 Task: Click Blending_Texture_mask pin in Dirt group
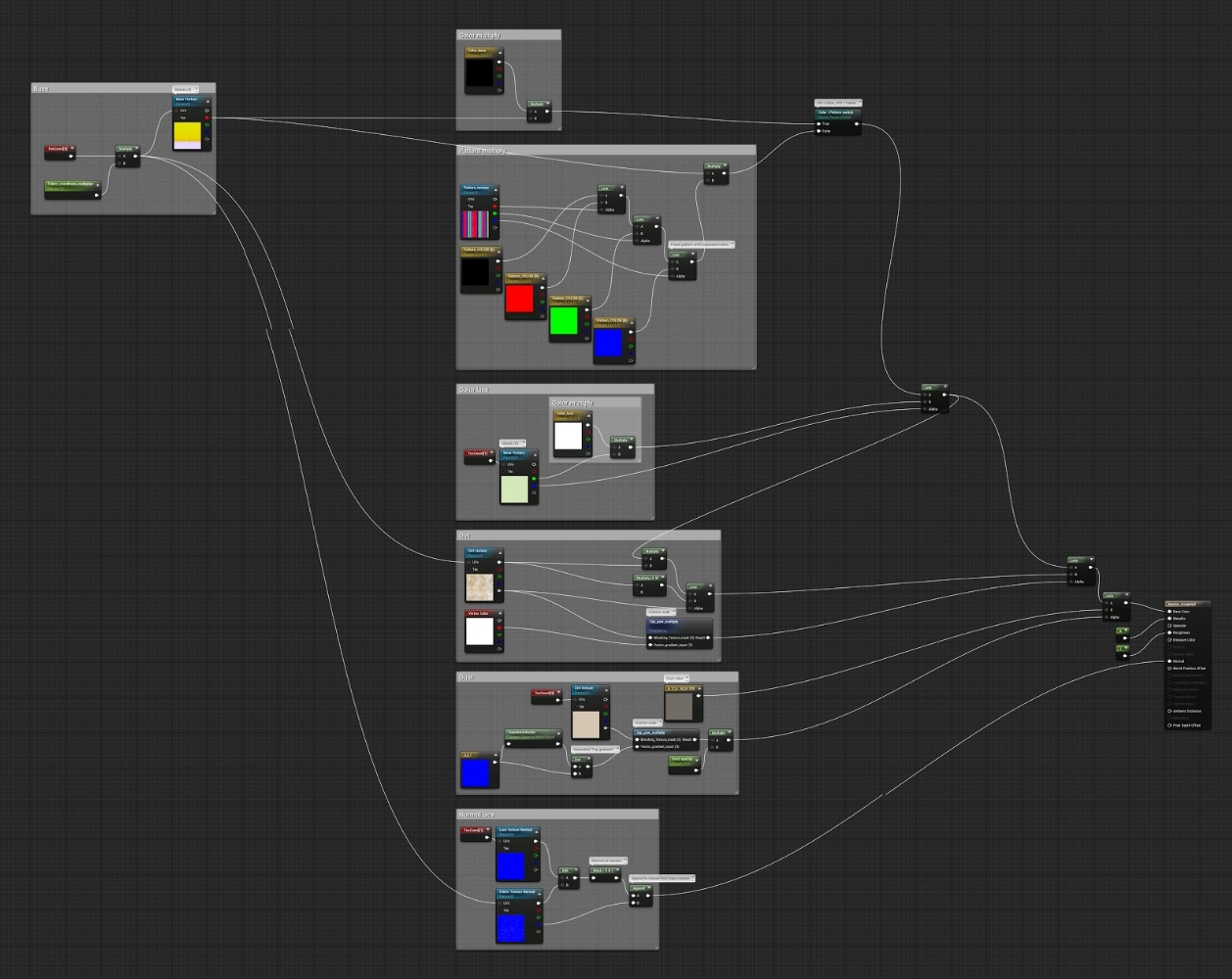[650, 637]
